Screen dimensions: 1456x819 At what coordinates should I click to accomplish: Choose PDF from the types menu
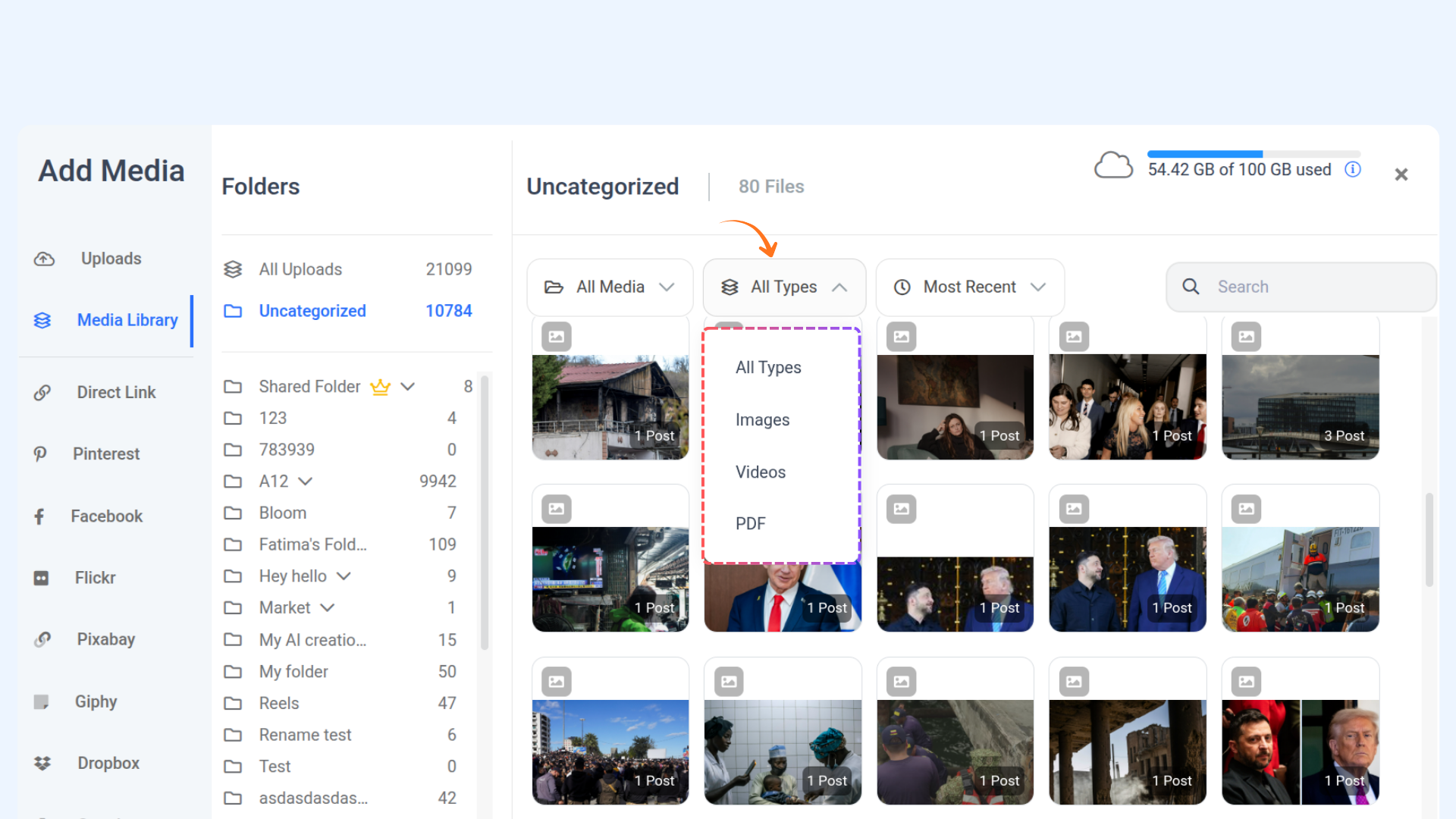pyautogui.click(x=750, y=524)
